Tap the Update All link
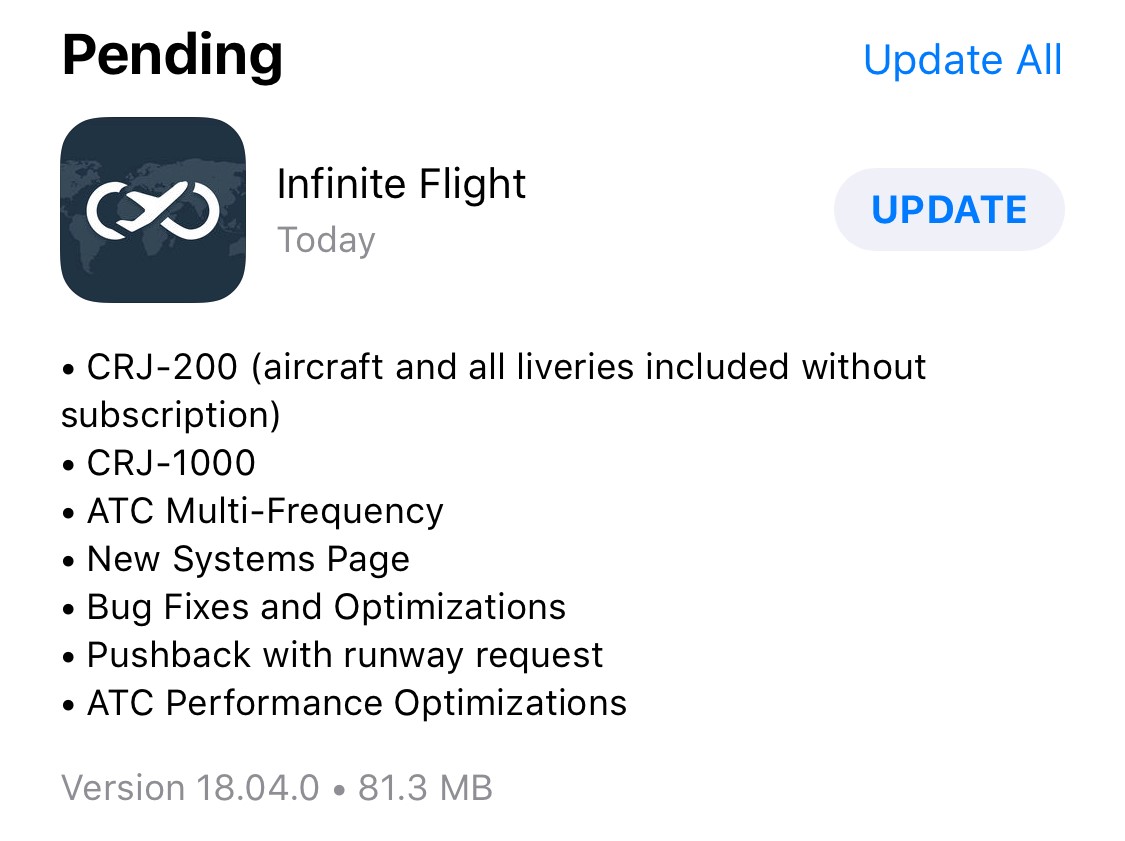The height and width of the screenshot is (841, 1125). tap(962, 60)
